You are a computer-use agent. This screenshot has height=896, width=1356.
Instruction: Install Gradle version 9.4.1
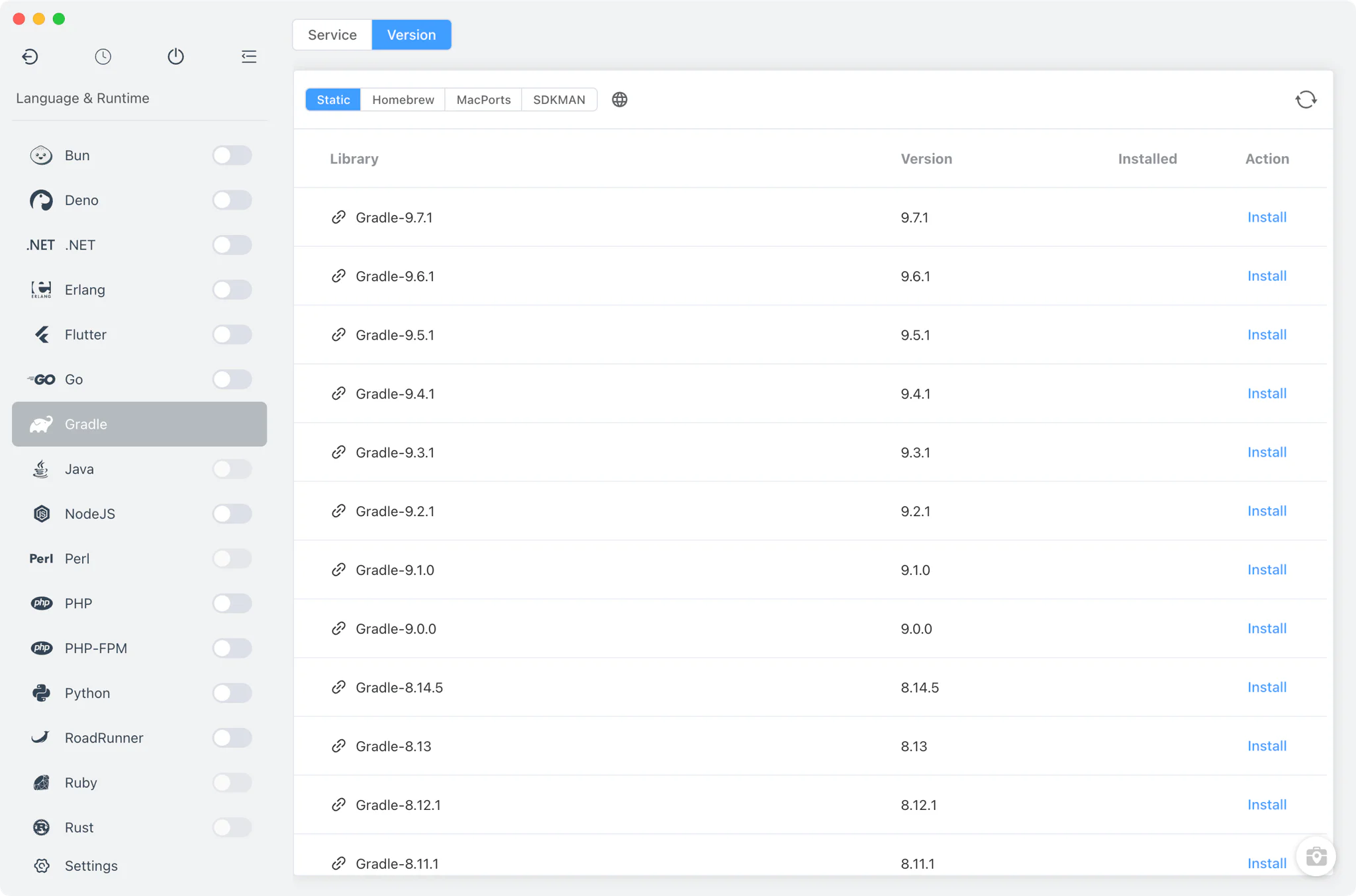pyautogui.click(x=1267, y=394)
